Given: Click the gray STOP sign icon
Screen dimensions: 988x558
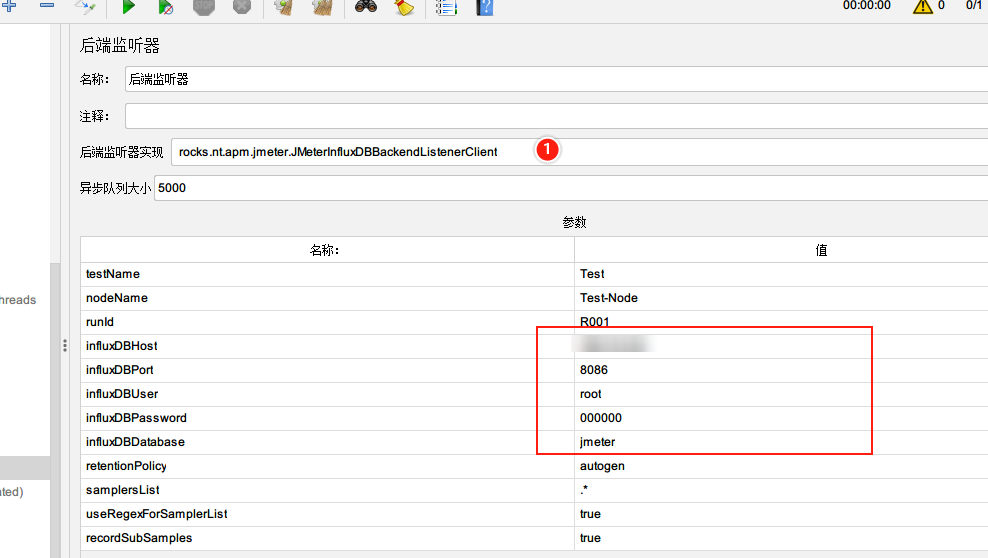Looking at the screenshot, I should click(x=204, y=6).
